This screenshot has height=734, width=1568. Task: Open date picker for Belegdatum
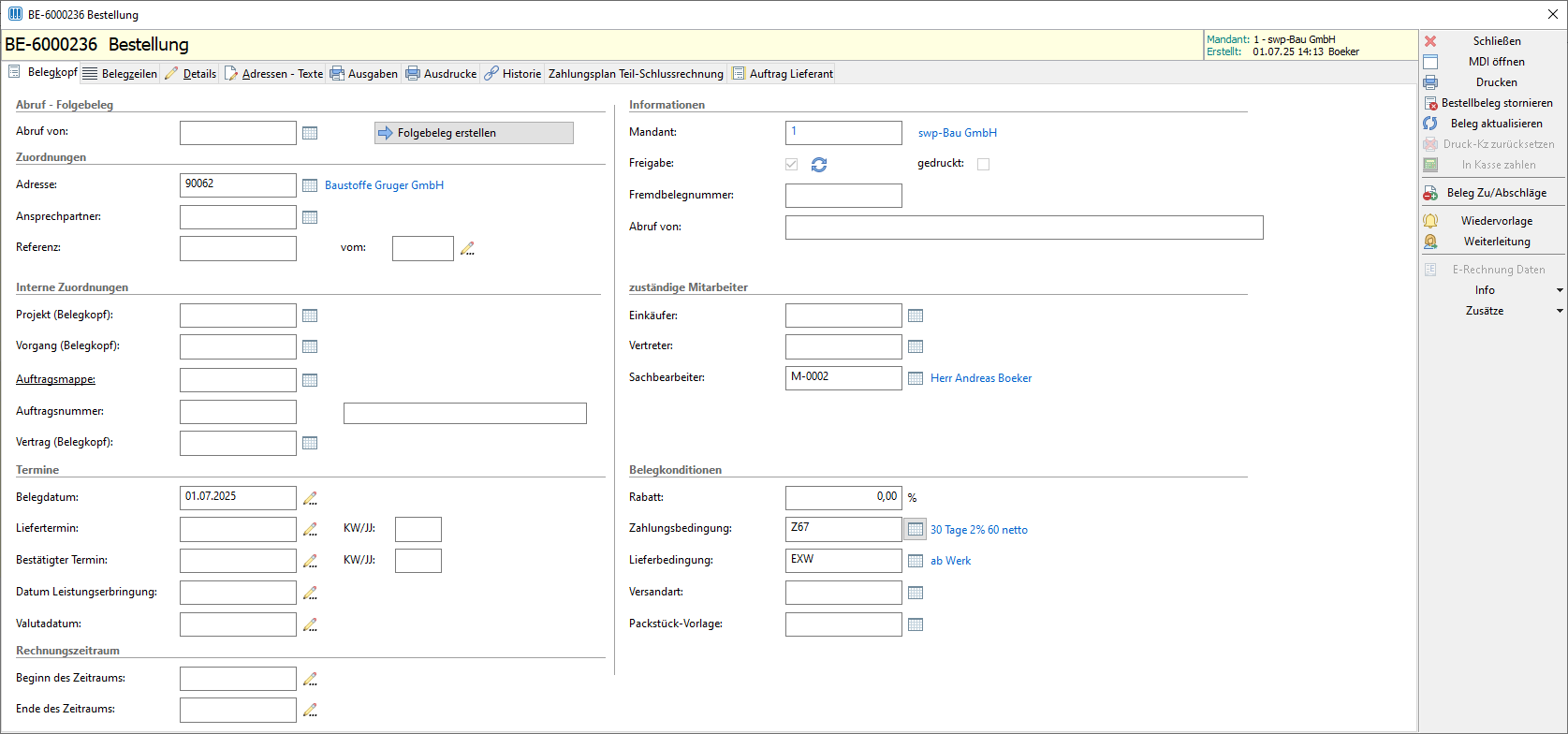310,498
